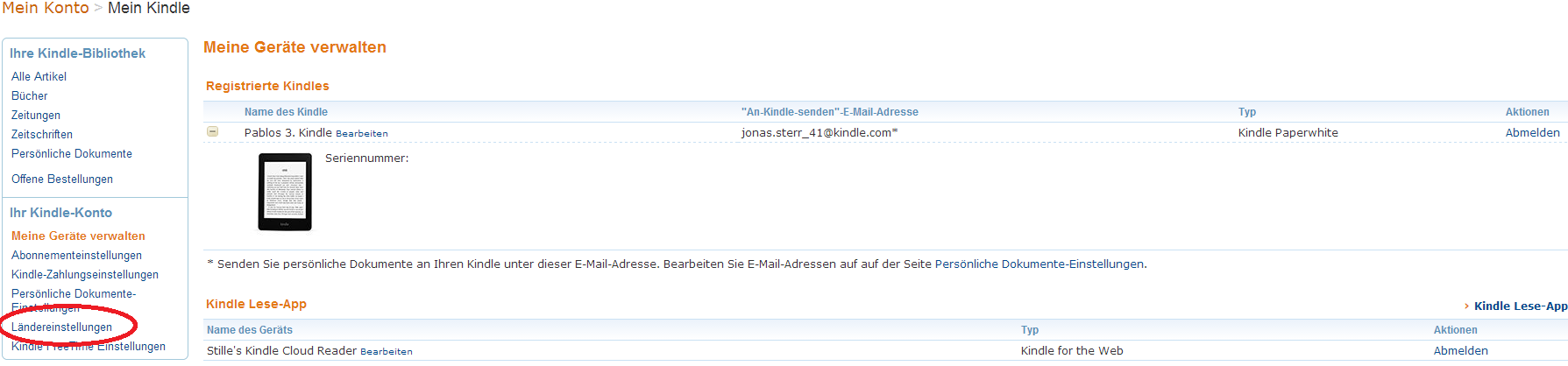Image resolution: width=1568 pixels, height=366 pixels.
Task: View Offene Bestellungen
Action: [x=62, y=179]
